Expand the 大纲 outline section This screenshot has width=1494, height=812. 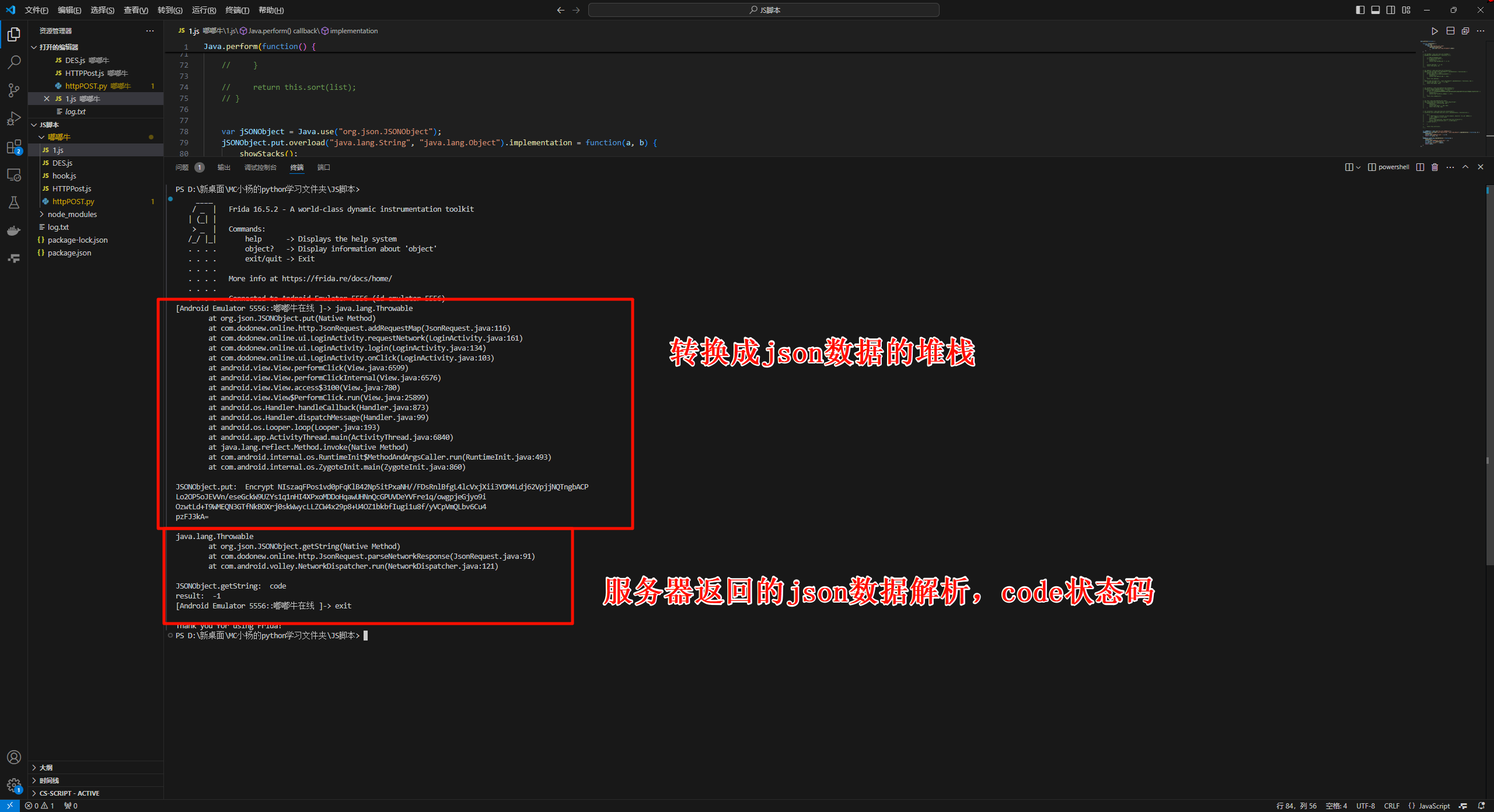pyautogui.click(x=46, y=768)
